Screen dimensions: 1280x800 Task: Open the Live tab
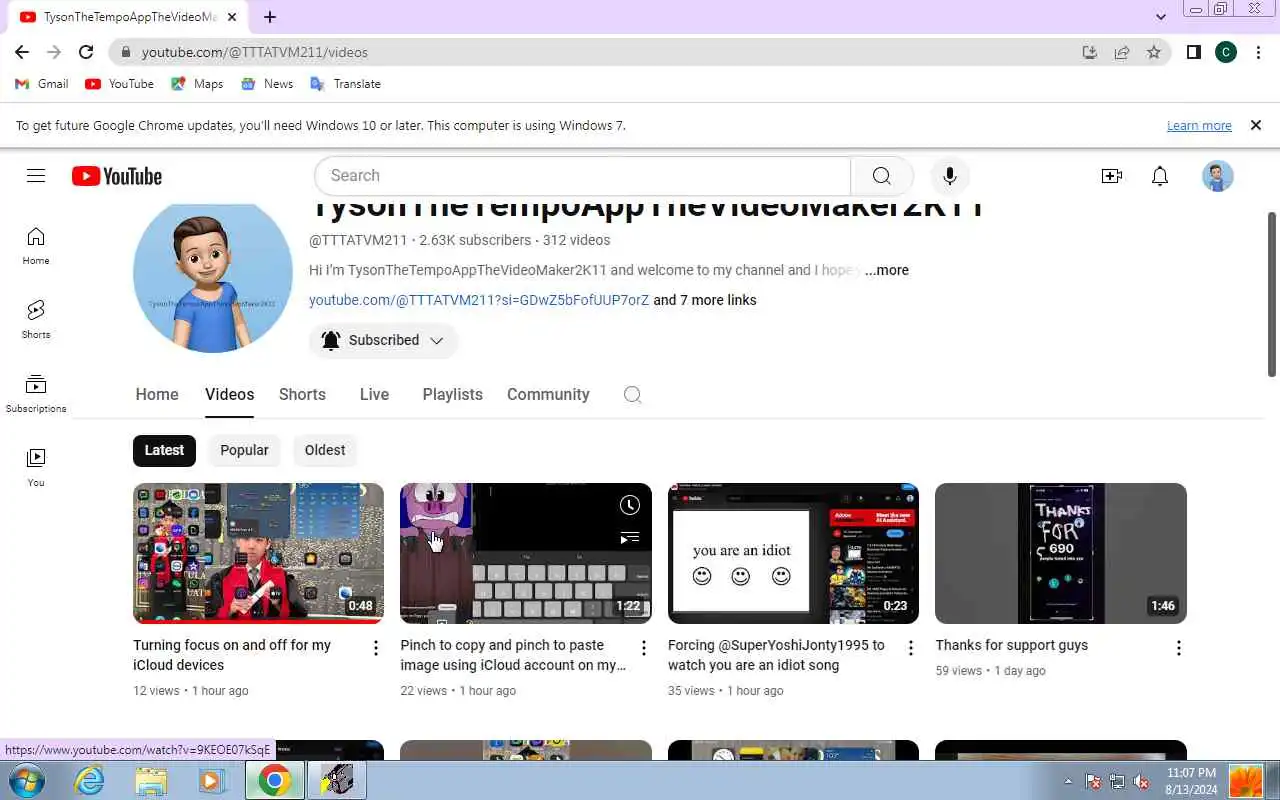point(374,394)
